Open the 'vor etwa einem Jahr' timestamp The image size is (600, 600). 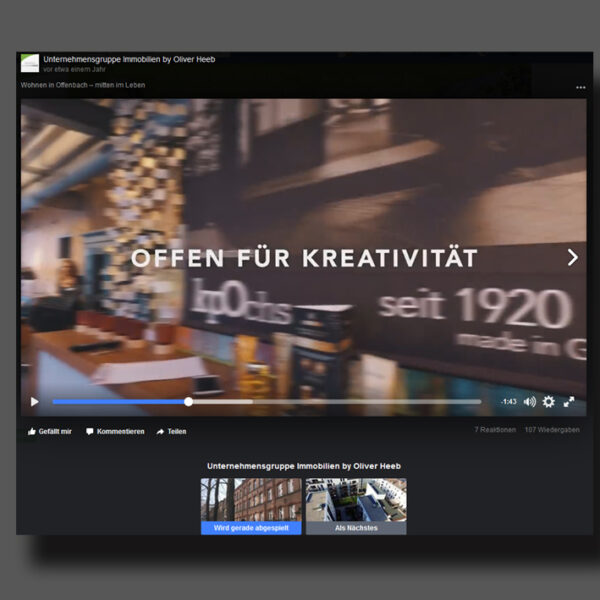point(74,70)
